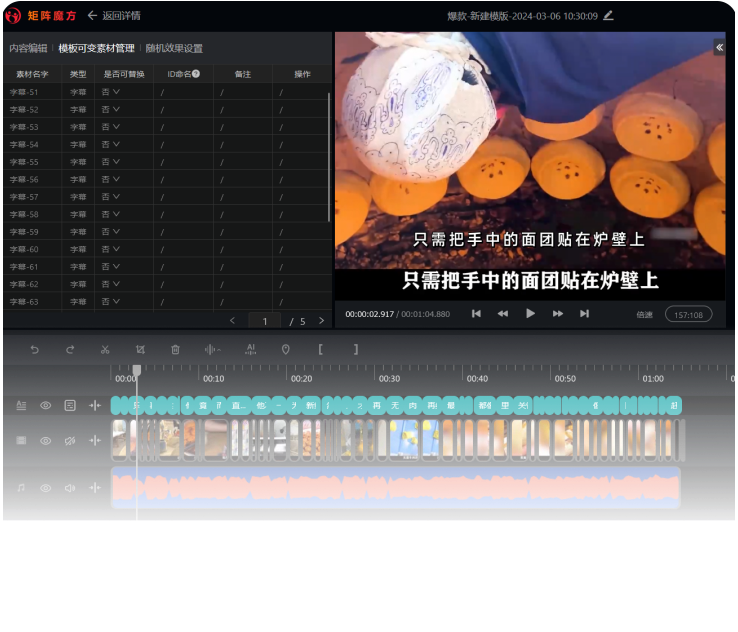
Task: Open replaceable dropdown for 字幕-61
Action: click(111, 266)
